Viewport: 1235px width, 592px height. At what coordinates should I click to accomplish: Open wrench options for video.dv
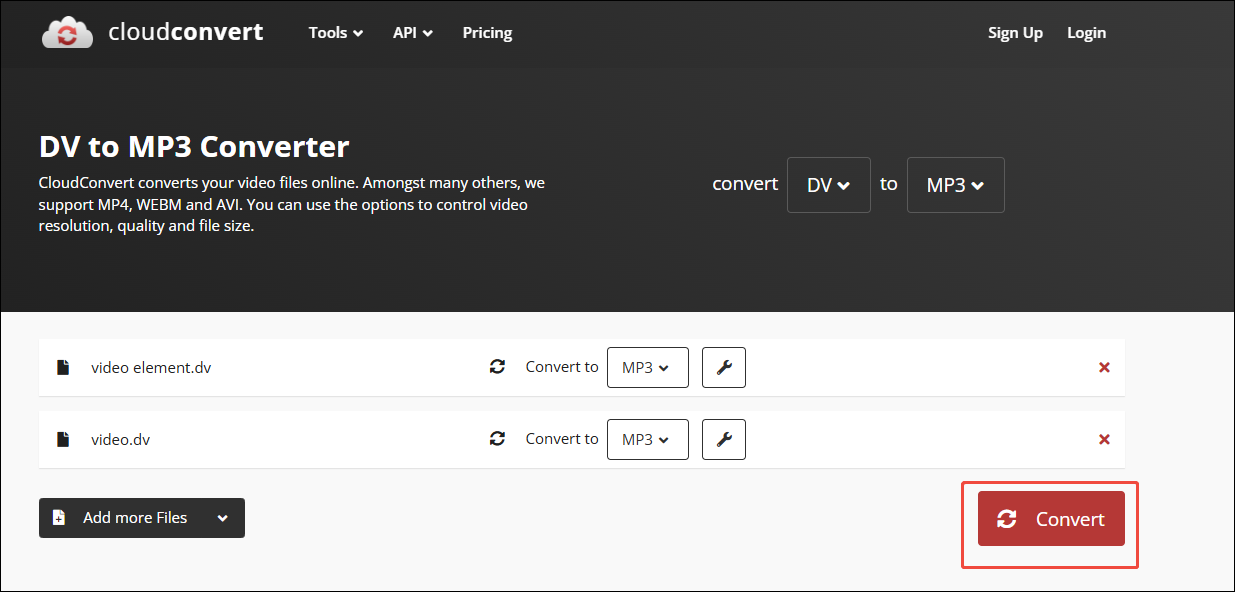pyautogui.click(x=724, y=439)
